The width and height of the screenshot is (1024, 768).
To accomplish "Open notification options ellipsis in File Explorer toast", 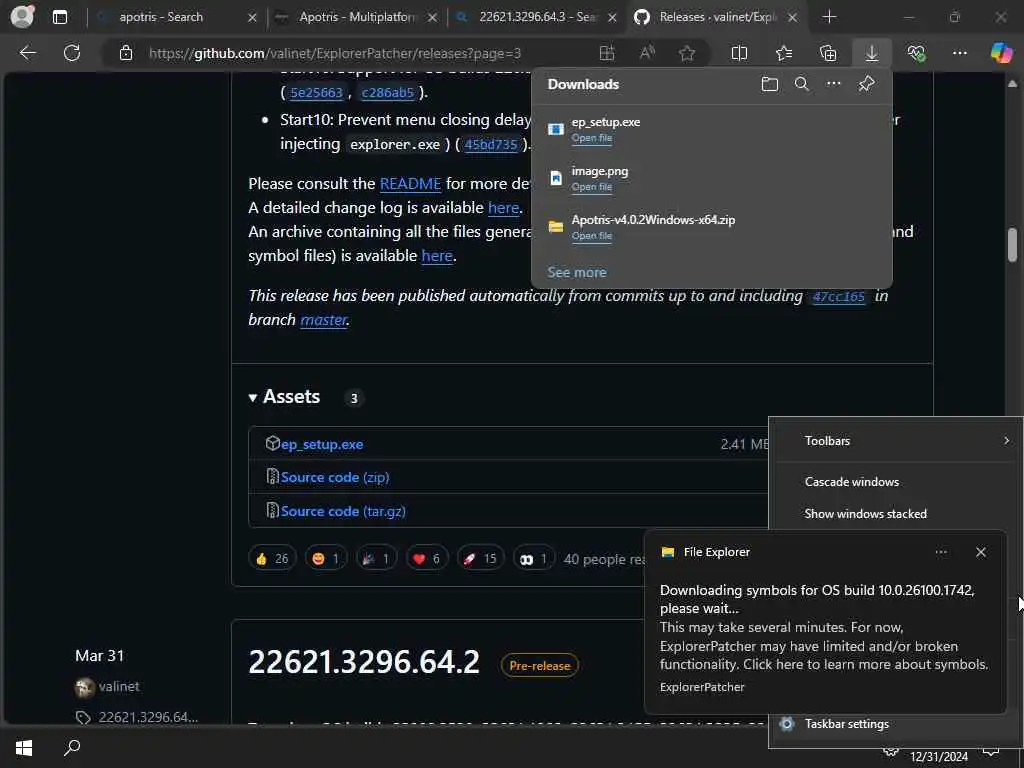I will point(940,552).
